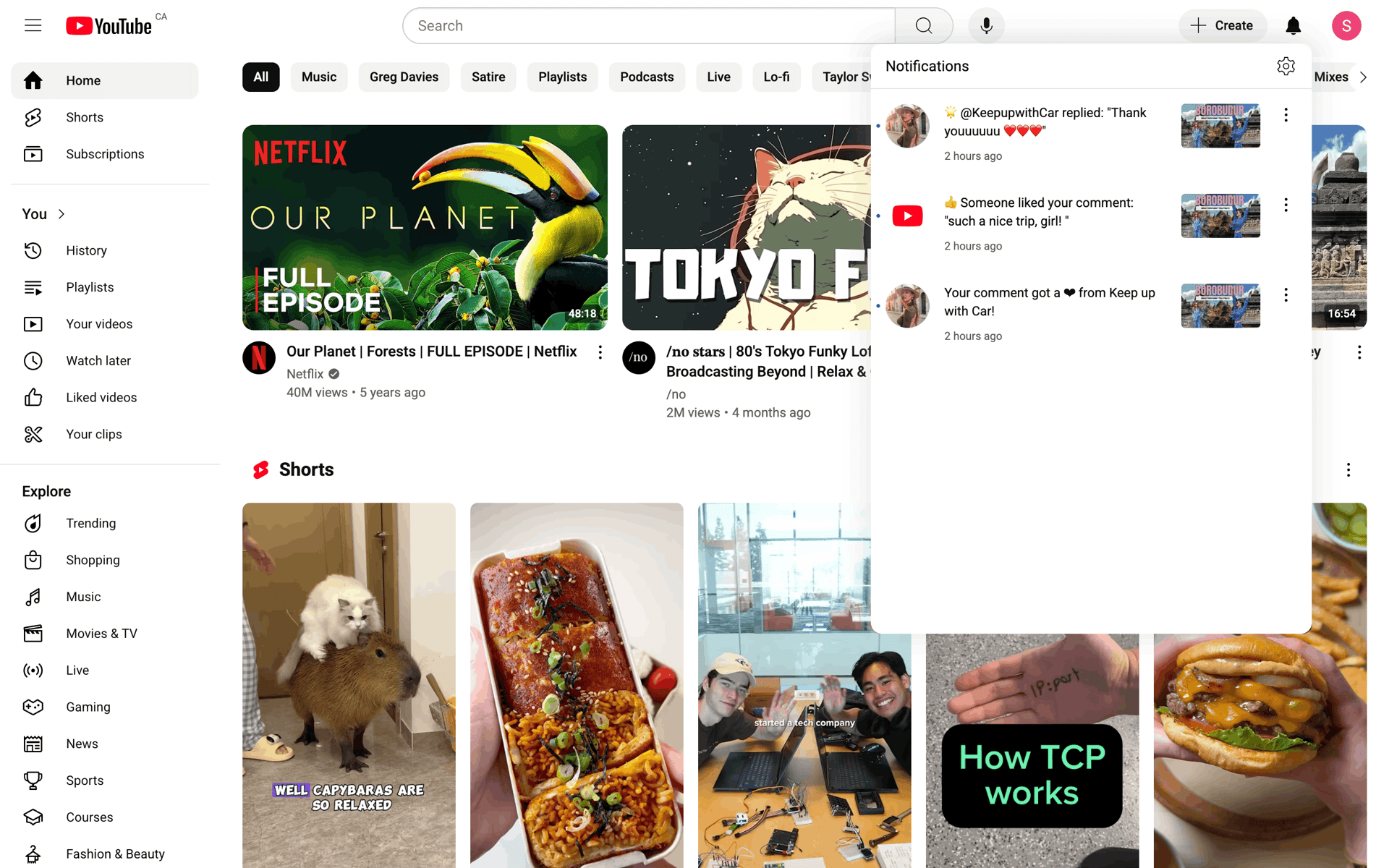The width and height of the screenshot is (1389, 868).
Task: Open Gaming in Explore
Action: [x=105, y=707]
